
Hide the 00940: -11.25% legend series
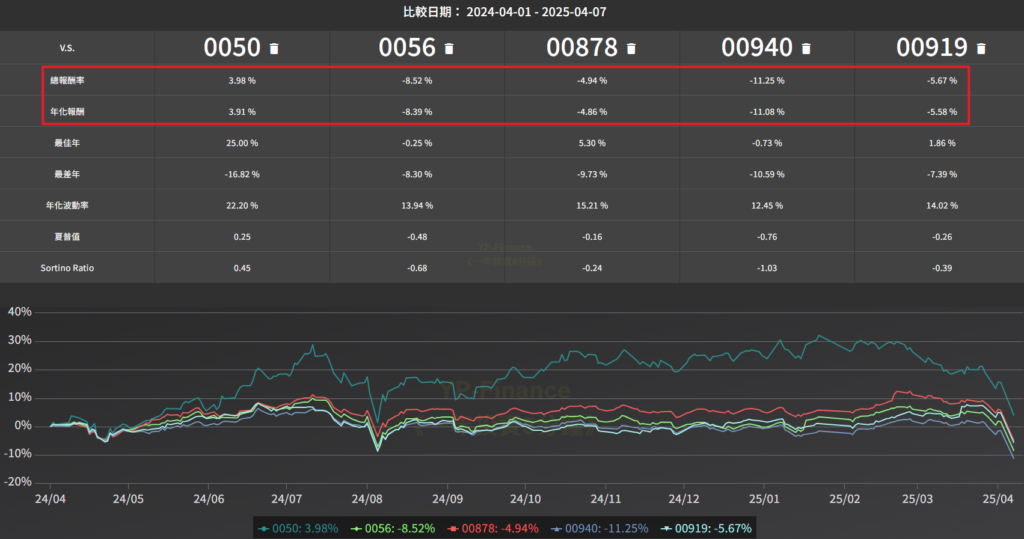(x=600, y=529)
